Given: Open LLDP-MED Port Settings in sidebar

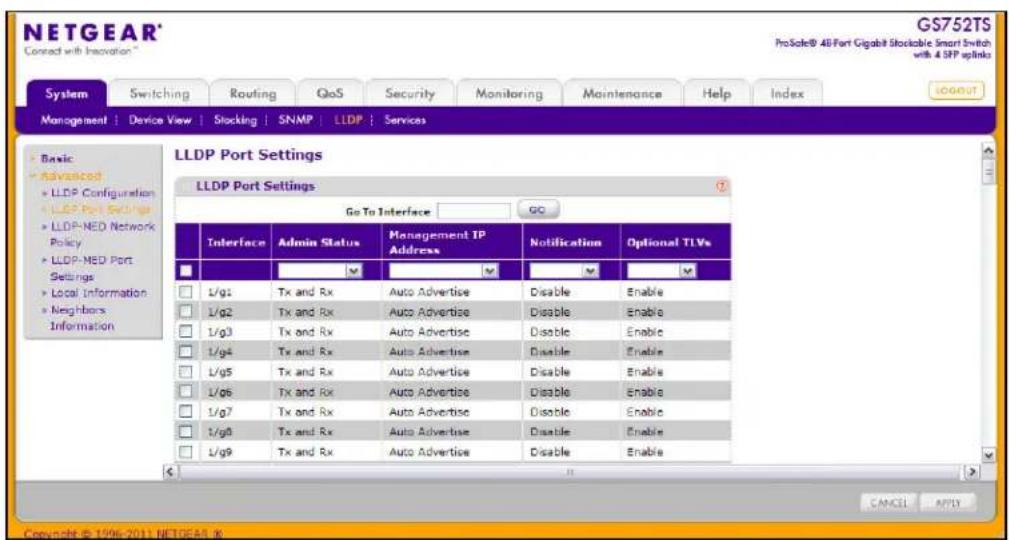Looking at the screenshot, I should coord(93,268).
